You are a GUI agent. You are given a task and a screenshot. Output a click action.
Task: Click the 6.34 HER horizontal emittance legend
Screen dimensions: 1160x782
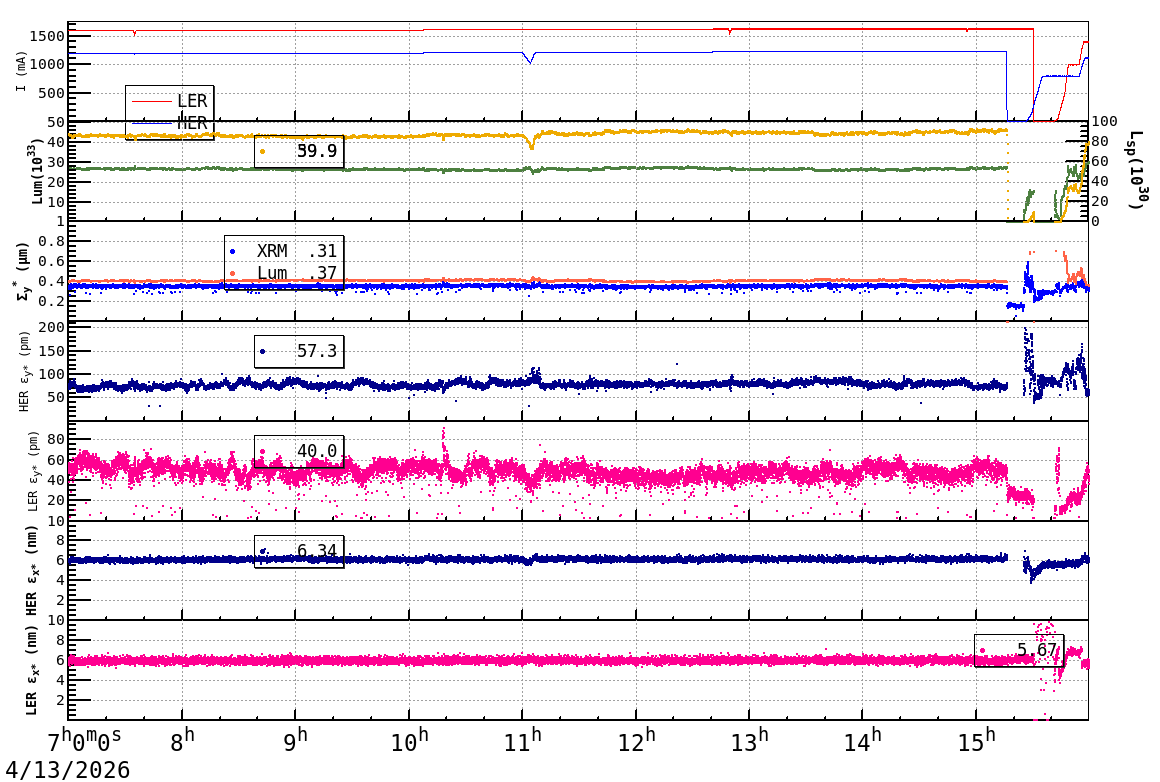pos(299,551)
